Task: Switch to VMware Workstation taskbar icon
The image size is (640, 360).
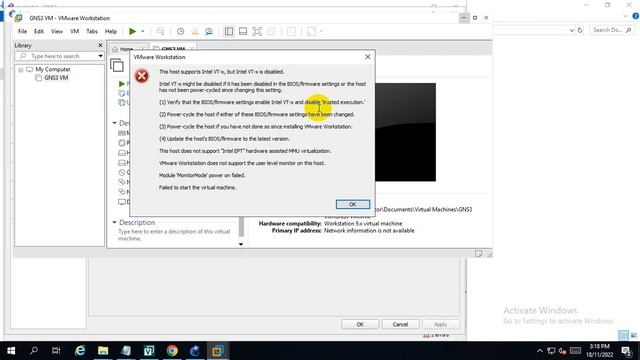Action: [x=218, y=351]
